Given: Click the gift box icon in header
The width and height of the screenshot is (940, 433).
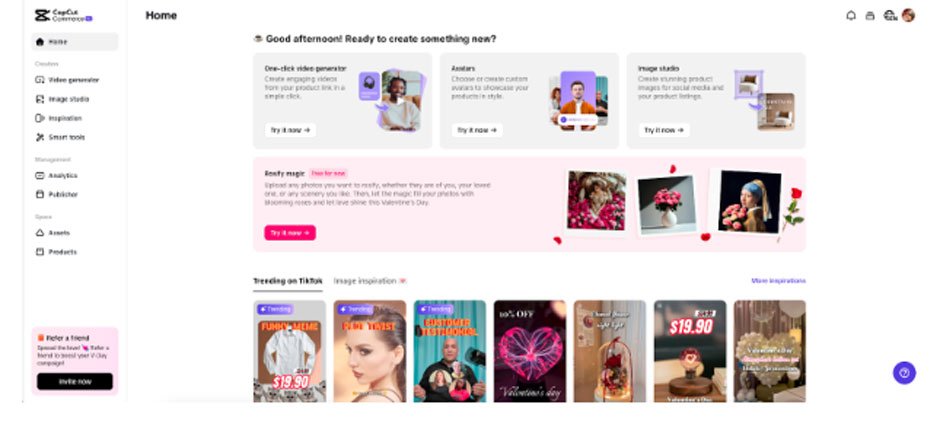Looking at the screenshot, I should tap(870, 16).
